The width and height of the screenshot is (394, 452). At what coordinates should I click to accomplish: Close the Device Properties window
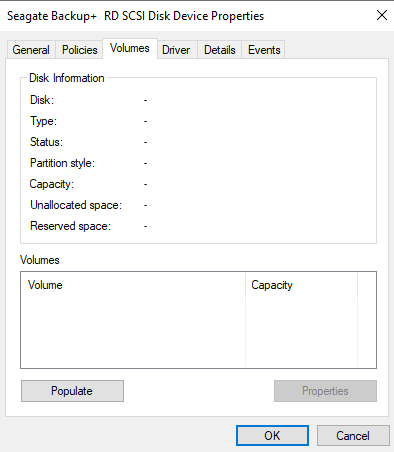(x=382, y=15)
